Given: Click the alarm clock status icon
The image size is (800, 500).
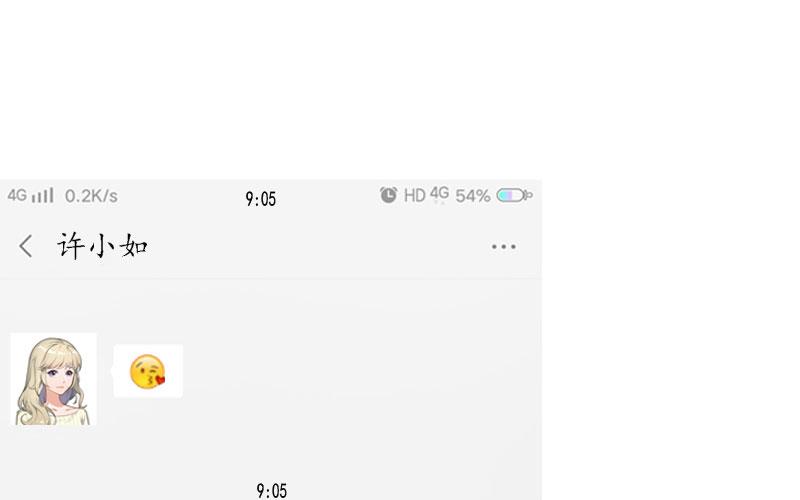Looking at the screenshot, I should tap(388, 195).
